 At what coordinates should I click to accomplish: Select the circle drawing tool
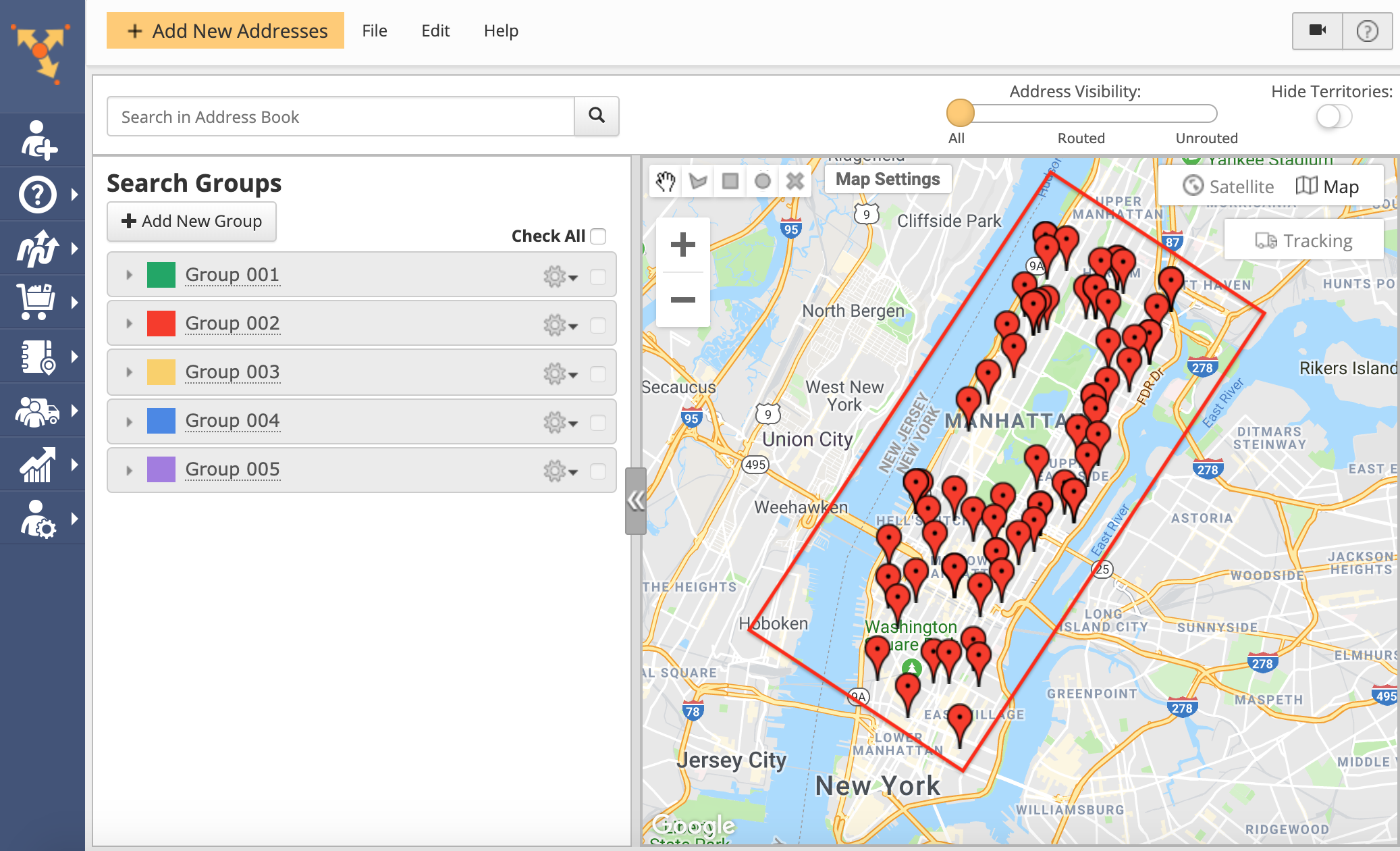pyautogui.click(x=763, y=181)
